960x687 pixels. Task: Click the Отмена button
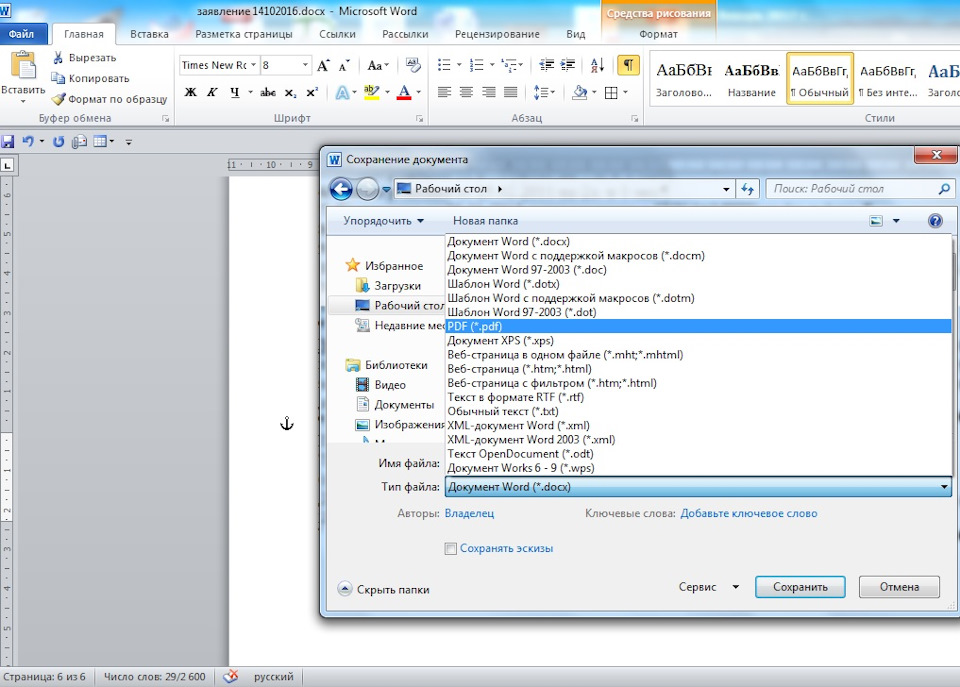(899, 587)
